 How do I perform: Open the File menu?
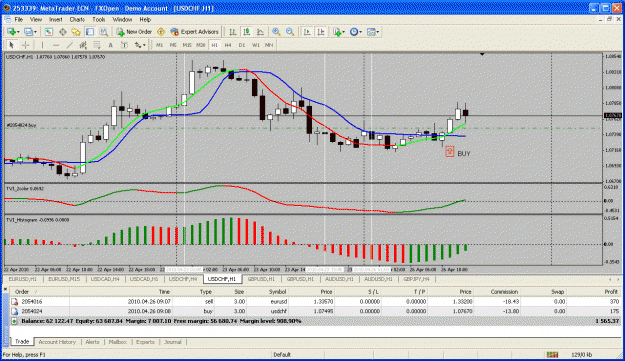coord(19,20)
